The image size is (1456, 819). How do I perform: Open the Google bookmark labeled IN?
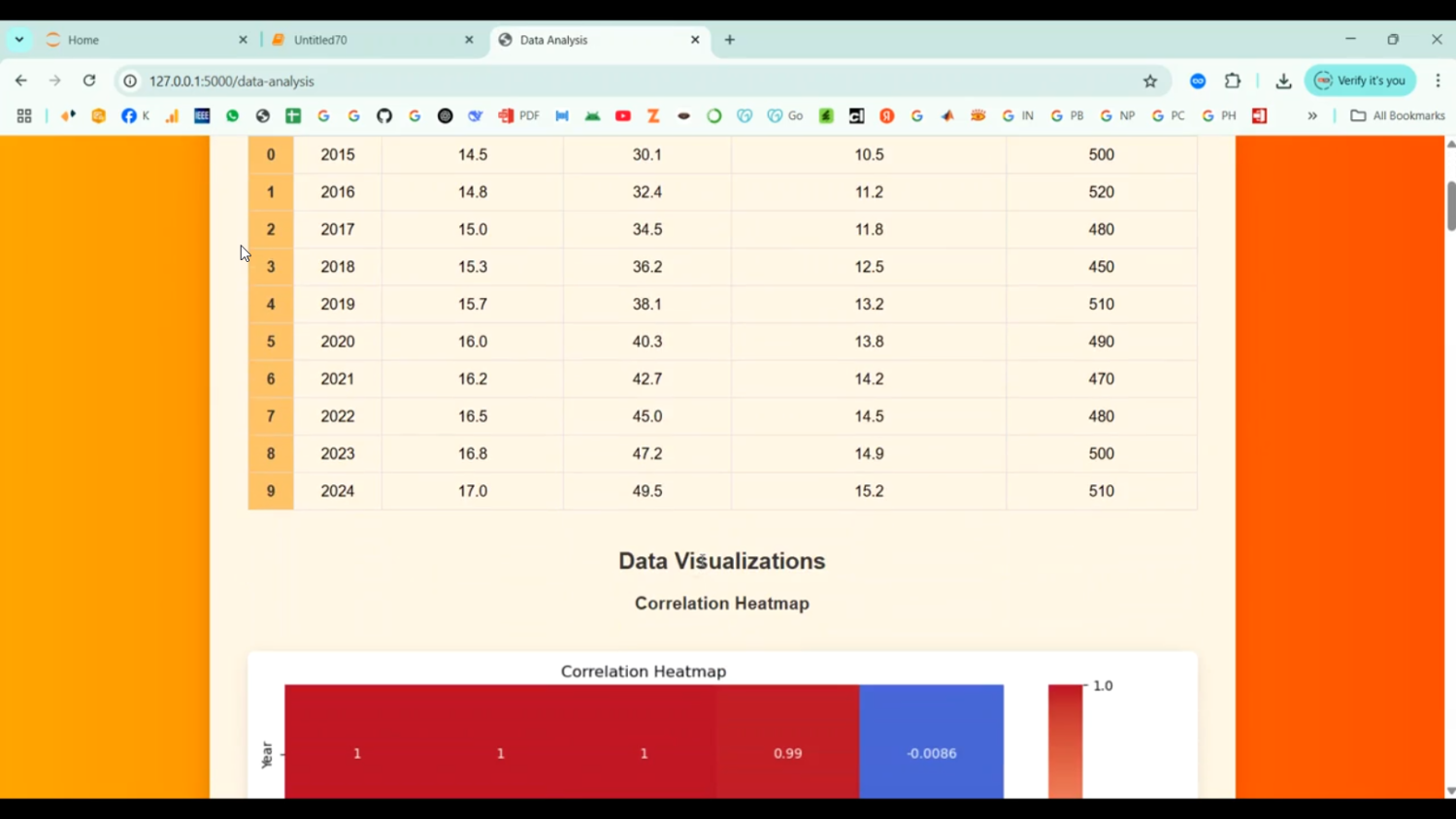[x=1018, y=115]
